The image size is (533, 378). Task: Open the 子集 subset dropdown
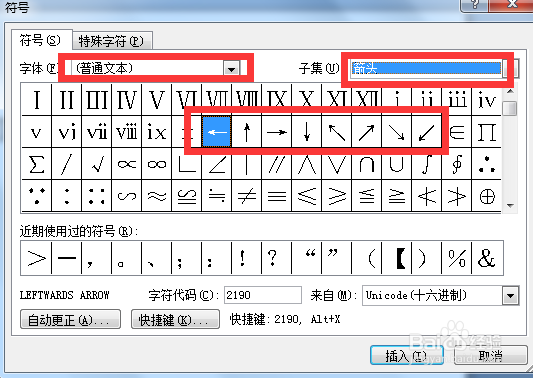point(511,69)
